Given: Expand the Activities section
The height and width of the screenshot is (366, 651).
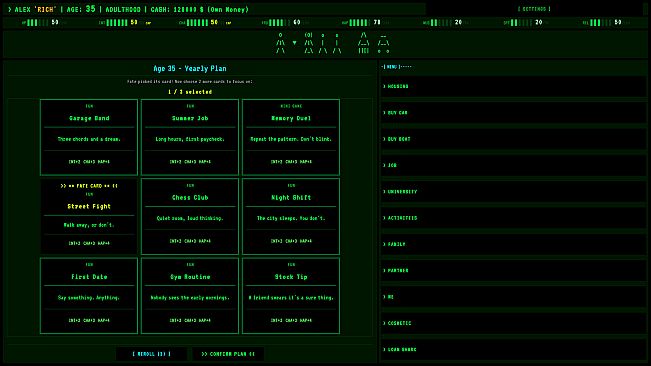Looking at the screenshot, I should (514, 218).
